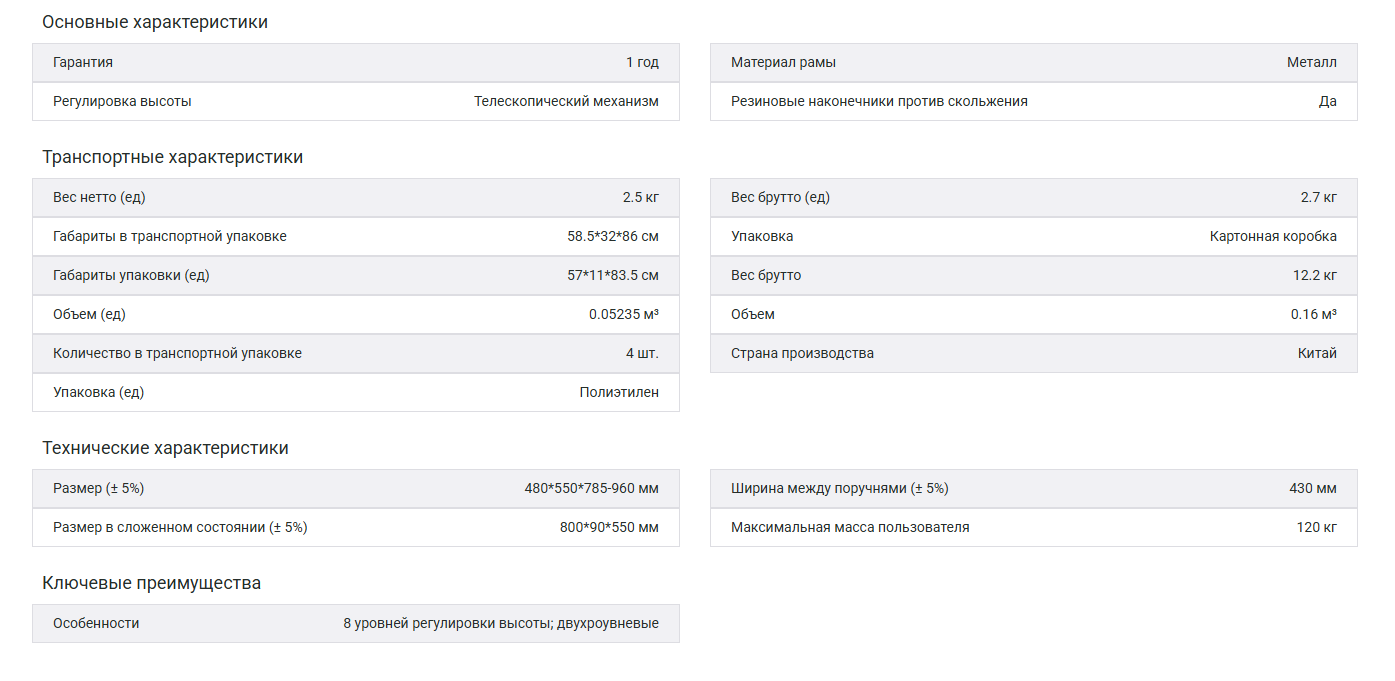
Task: Click the "Гарантия" row label
Action: (83, 62)
